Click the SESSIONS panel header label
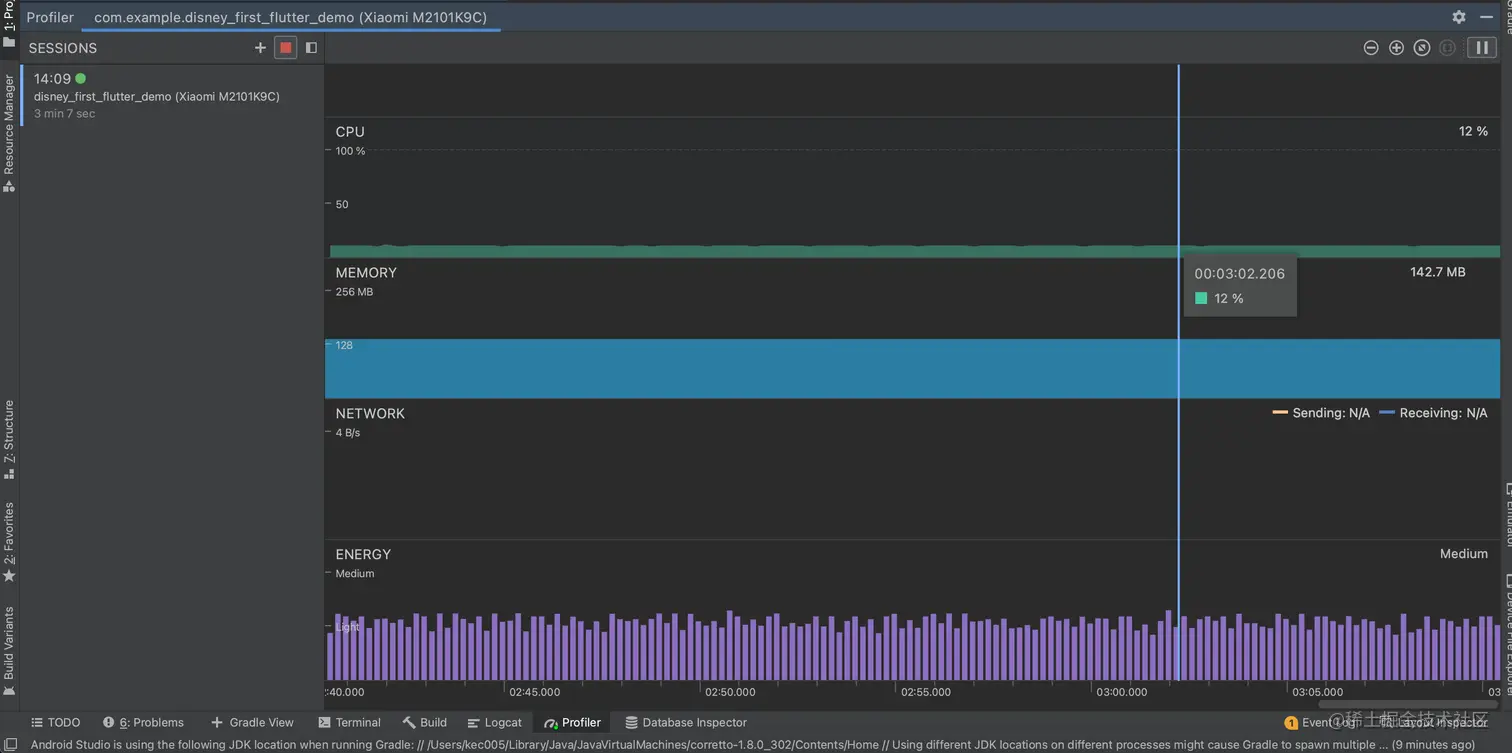 click(x=63, y=48)
